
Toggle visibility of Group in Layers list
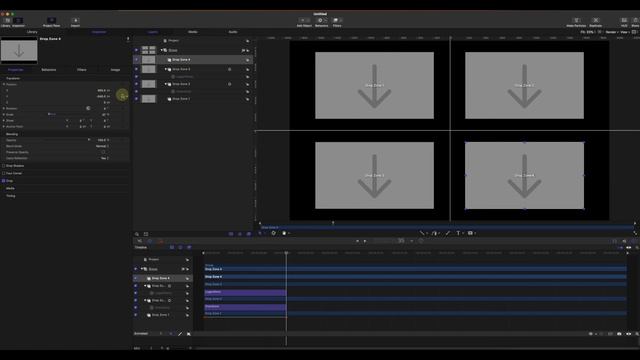[x=136, y=50]
